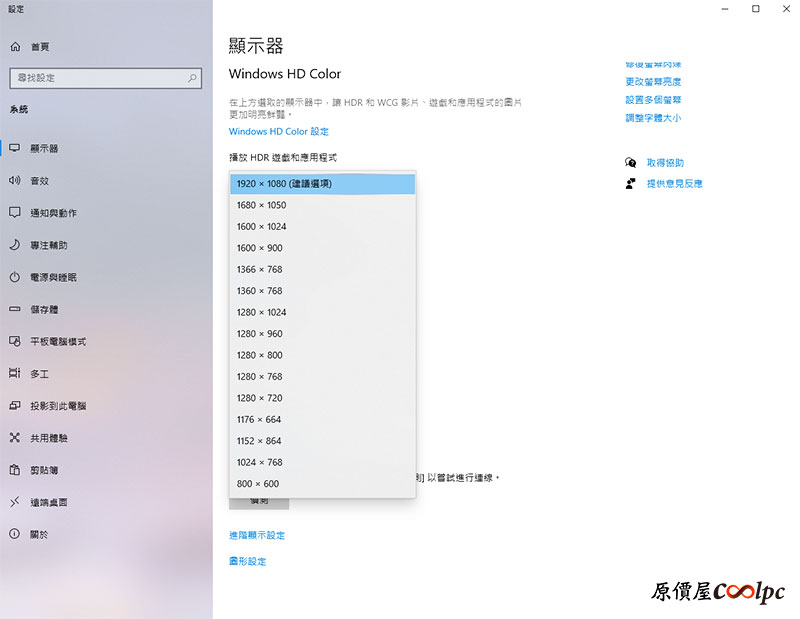Choose the 平板電腦模式 icon in sidebar
Screen dimensions: 800x619
click(15, 341)
